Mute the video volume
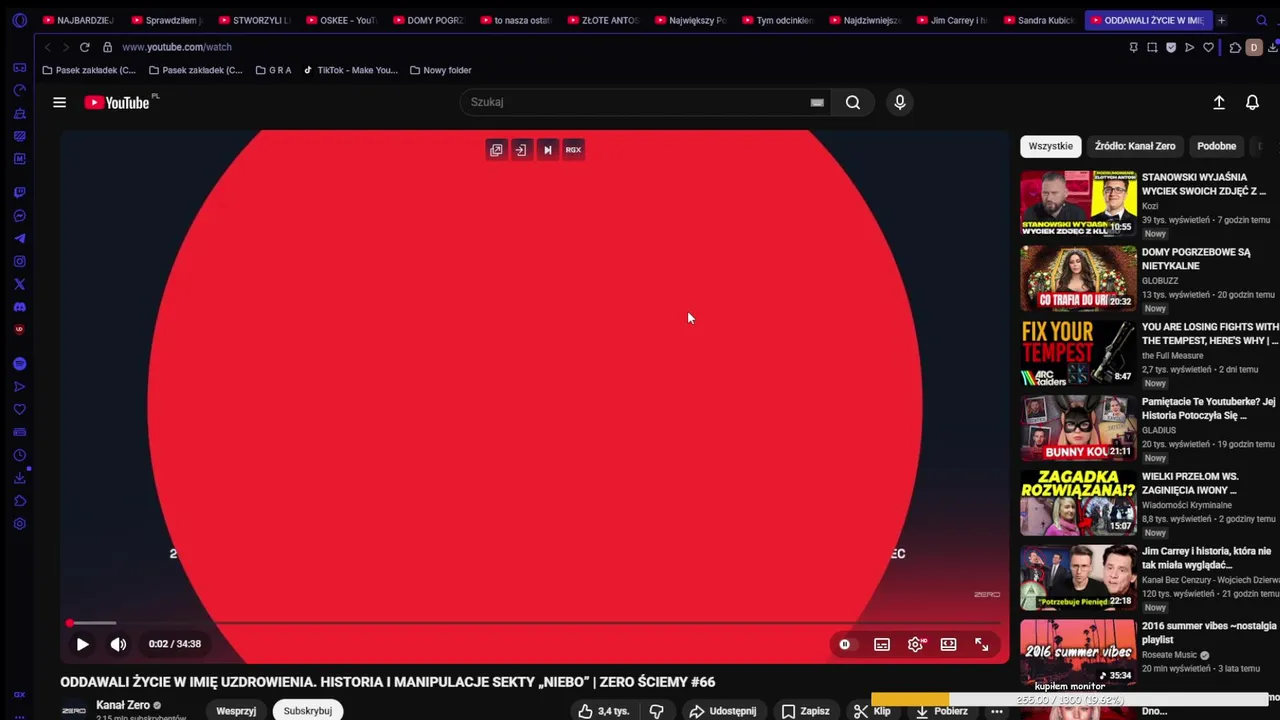This screenshot has width=1280, height=720. (x=118, y=644)
